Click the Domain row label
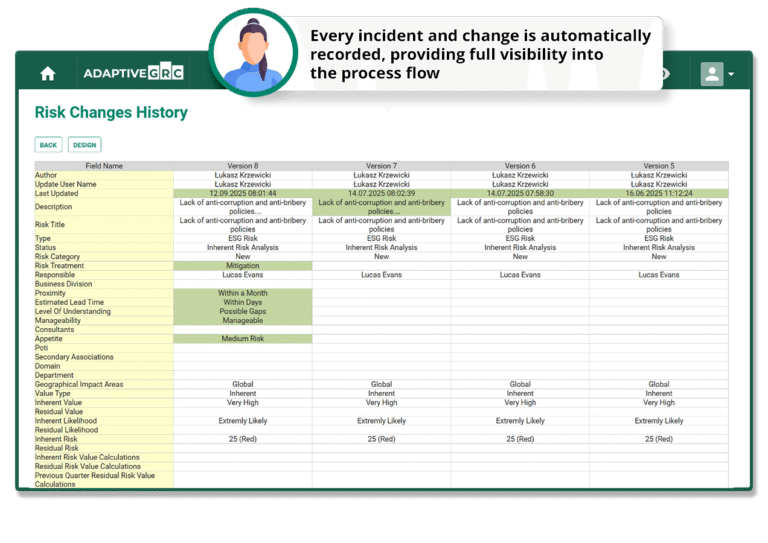The height and width of the screenshot is (543, 768). [x=104, y=366]
